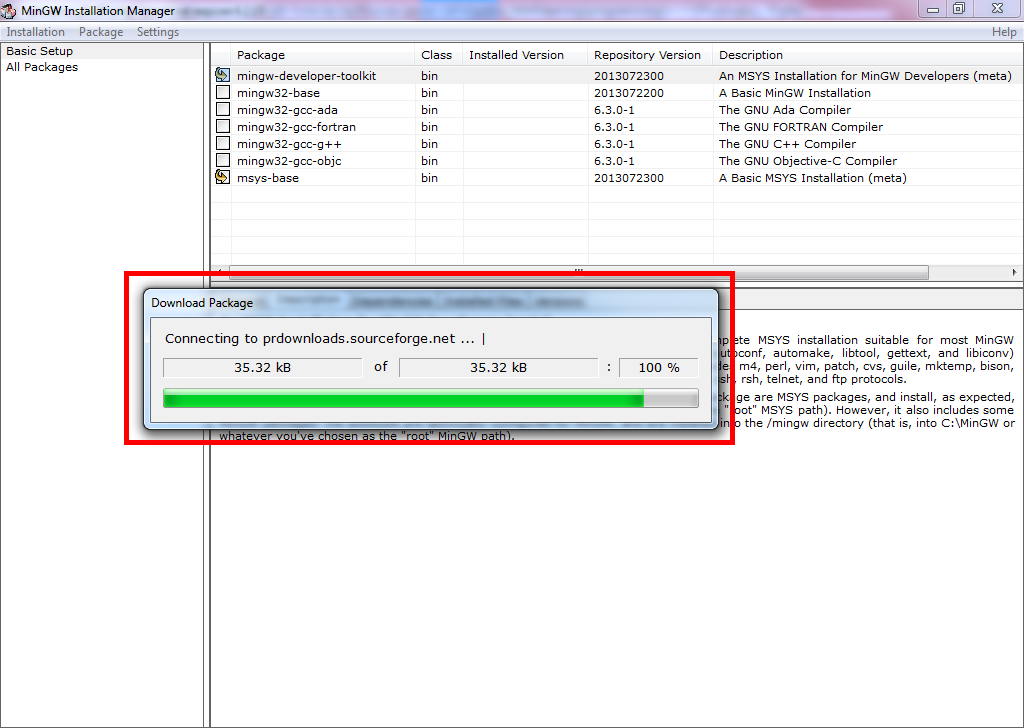Mark the mingw32-base package checkbox
Screen dimensions: 1024x728
coord(222,93)
